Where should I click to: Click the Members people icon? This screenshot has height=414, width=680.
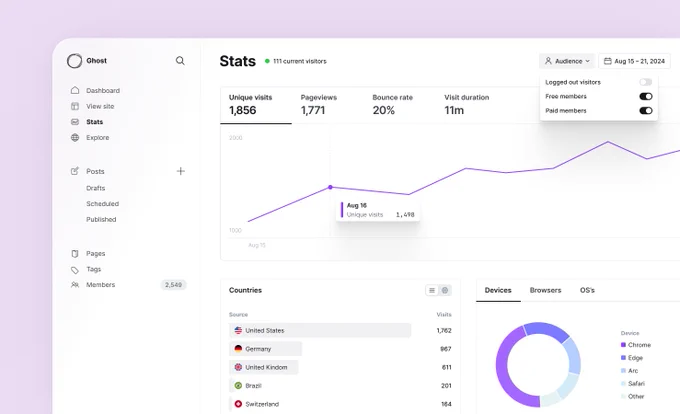pyautogui.click(x=75, y=285)
